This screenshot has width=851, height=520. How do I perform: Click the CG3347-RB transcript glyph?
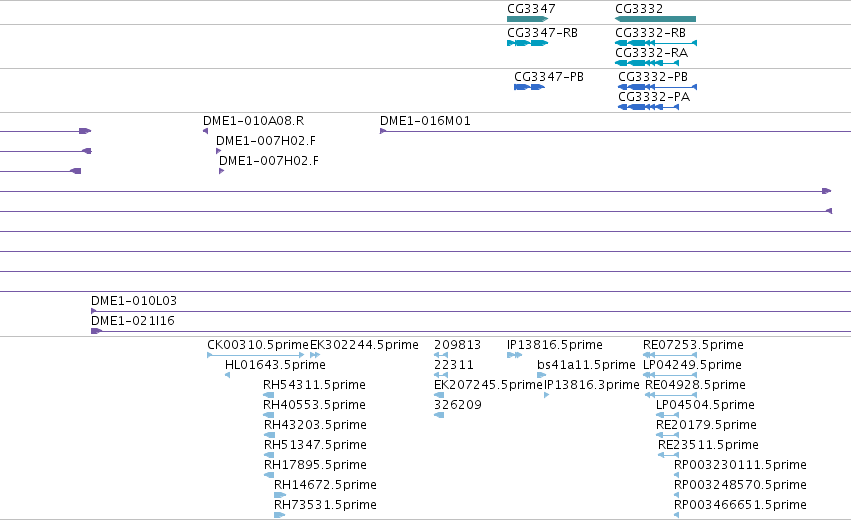pyautogui.click(x=528, y=43)
